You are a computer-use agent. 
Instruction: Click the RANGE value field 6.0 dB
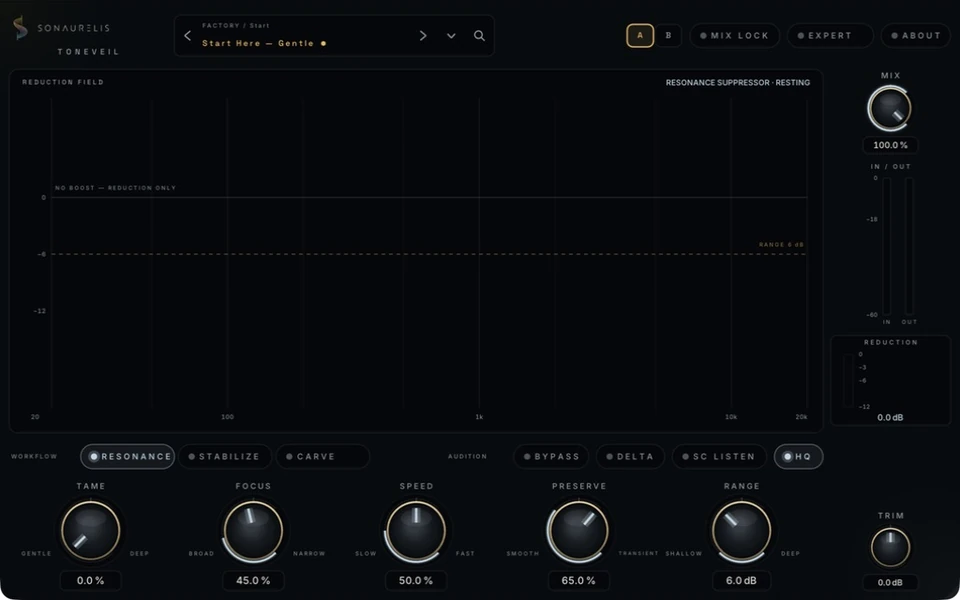(x=741, y=580)
